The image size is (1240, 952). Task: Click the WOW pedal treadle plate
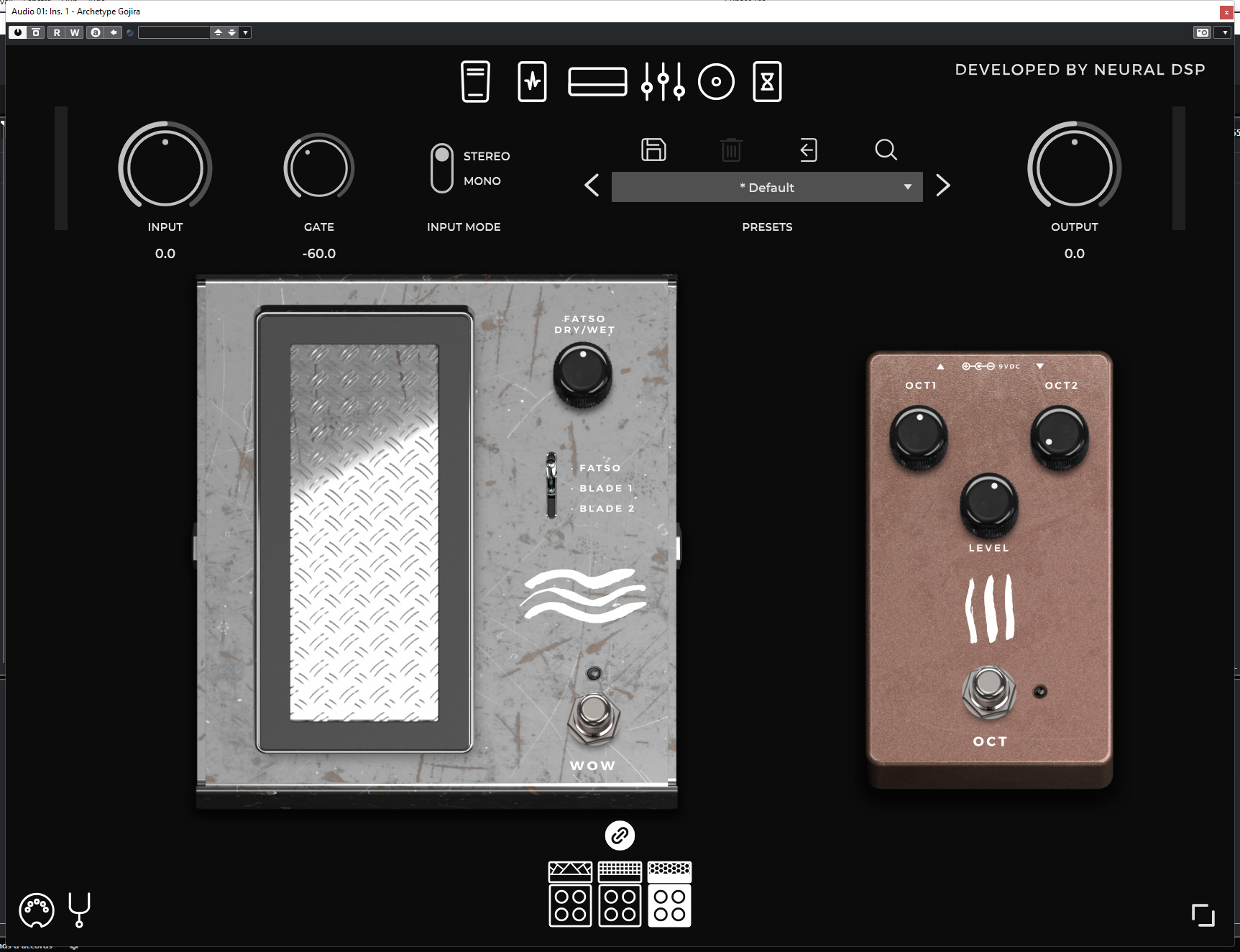(x=364, y=532)
